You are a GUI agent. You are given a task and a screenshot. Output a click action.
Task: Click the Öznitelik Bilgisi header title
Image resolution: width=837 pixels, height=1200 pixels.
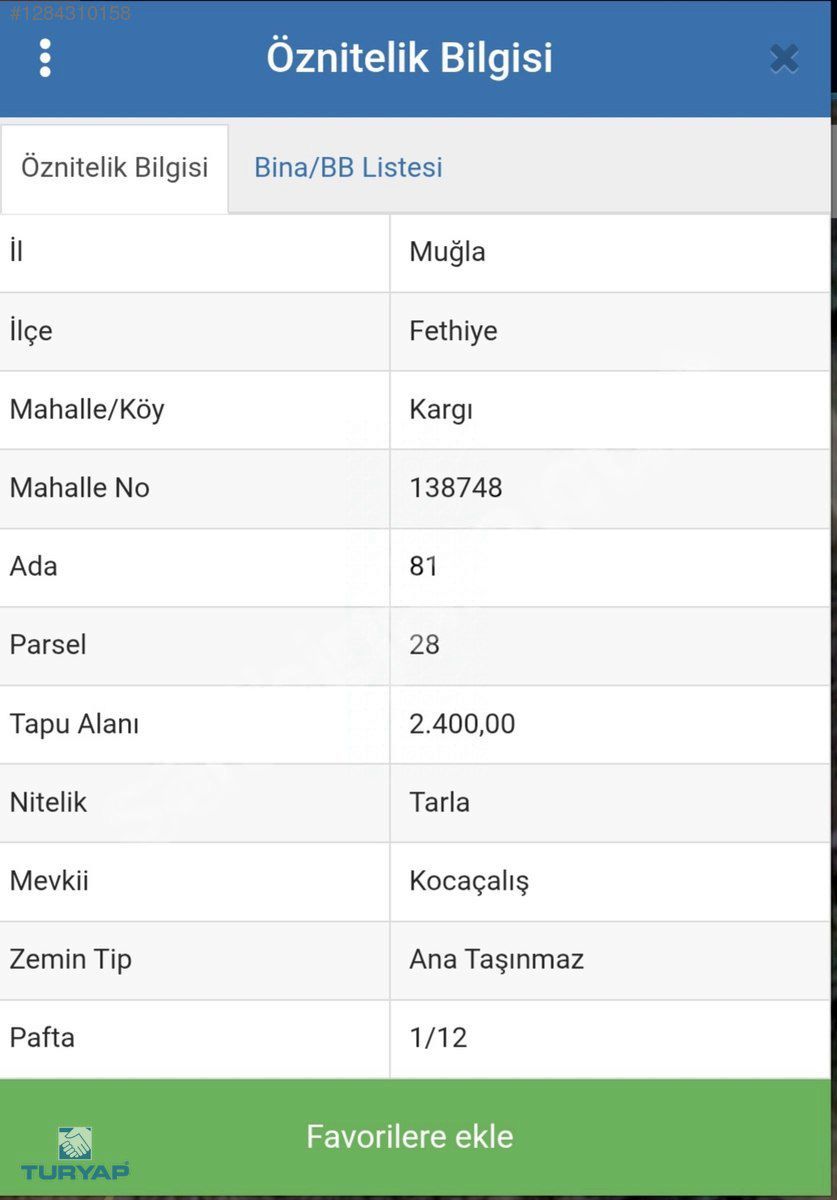pos(409,58)
